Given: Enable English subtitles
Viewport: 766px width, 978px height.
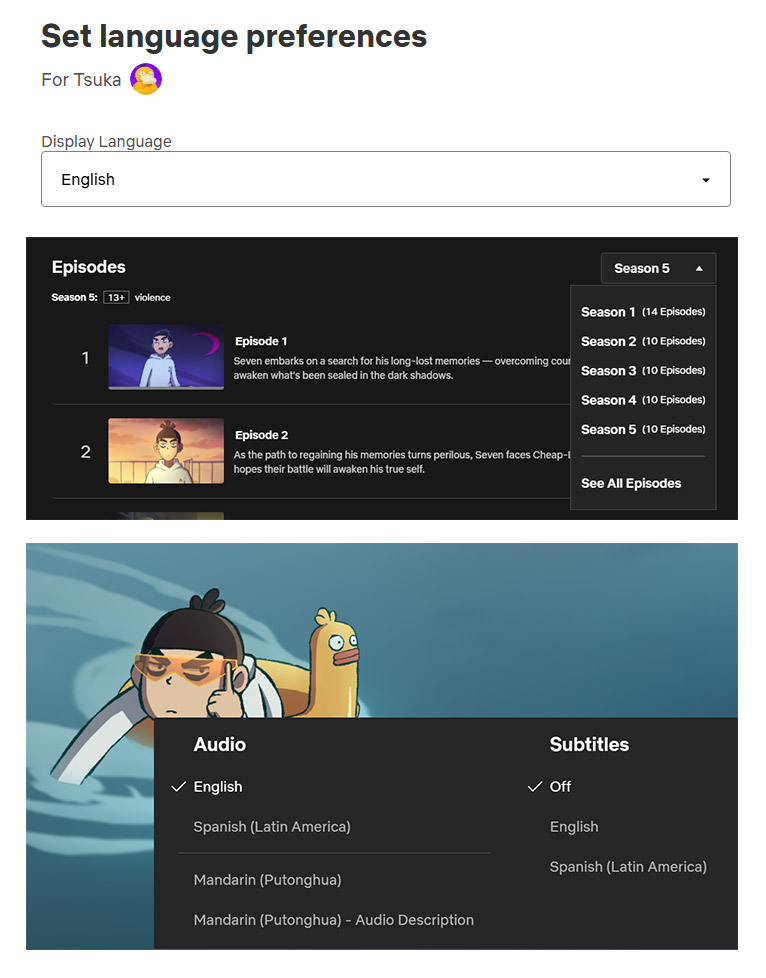Looking at the screenshot, I should (574, 827).
